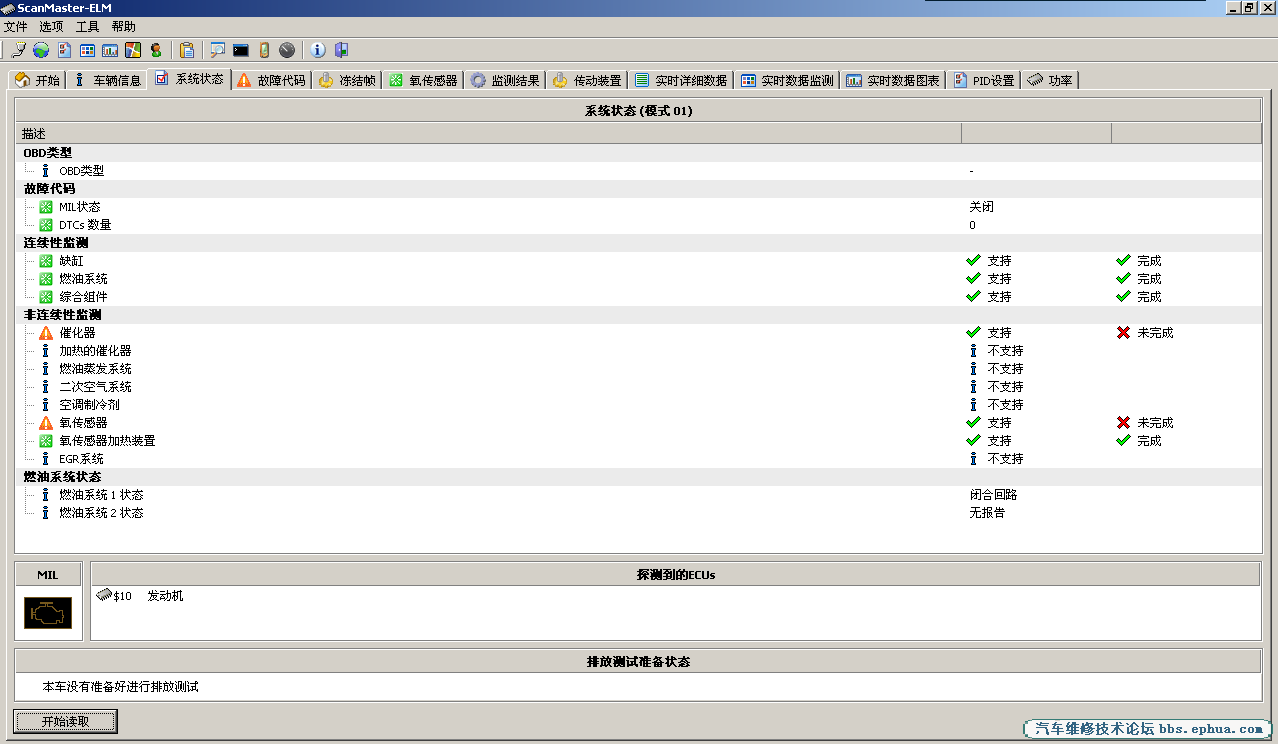The image size is (1278, 744).
Task: Switch to the 冻结帧 tab
Action: [348, 80]
